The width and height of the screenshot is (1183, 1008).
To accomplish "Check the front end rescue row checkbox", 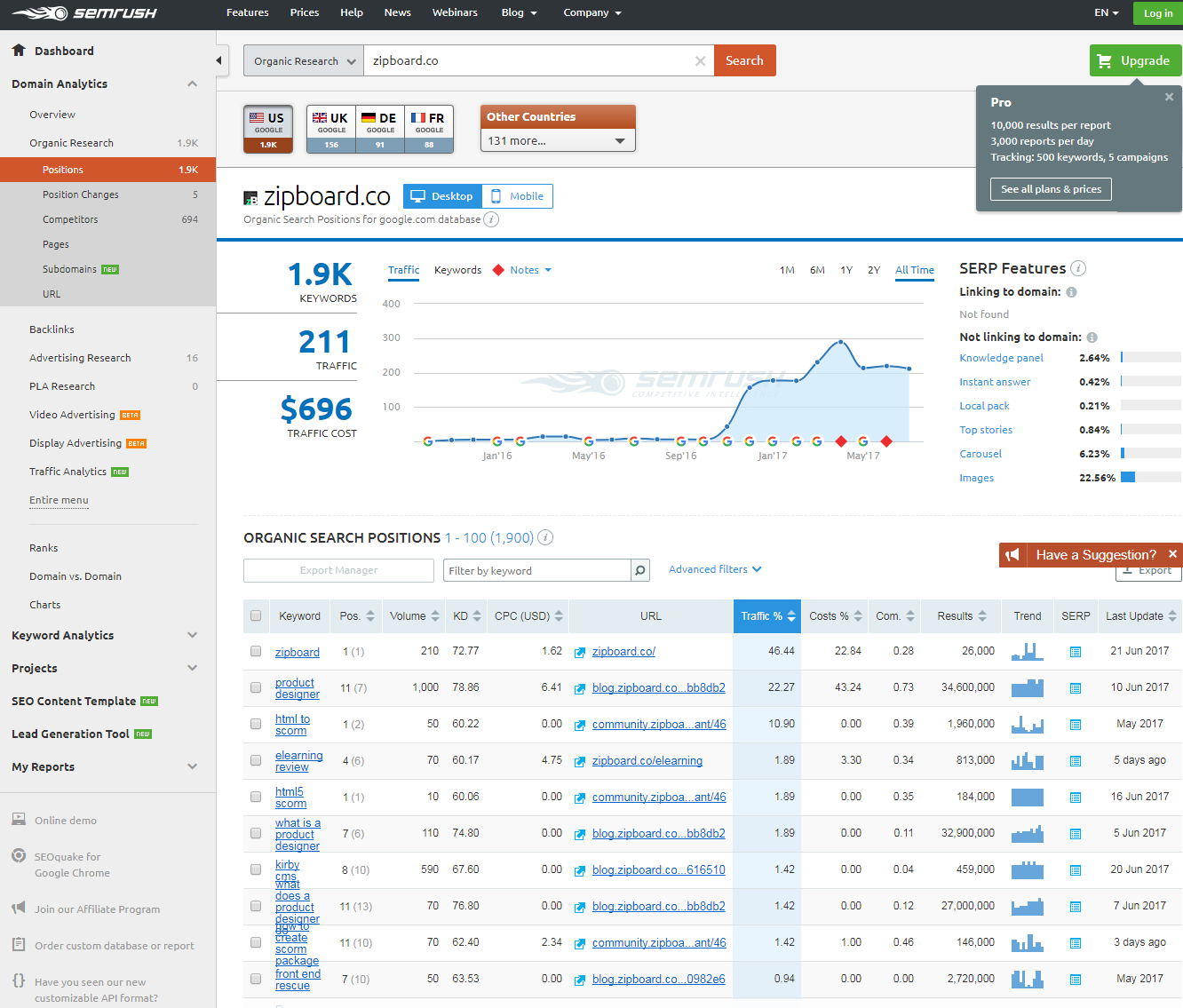I will (256, 979).
